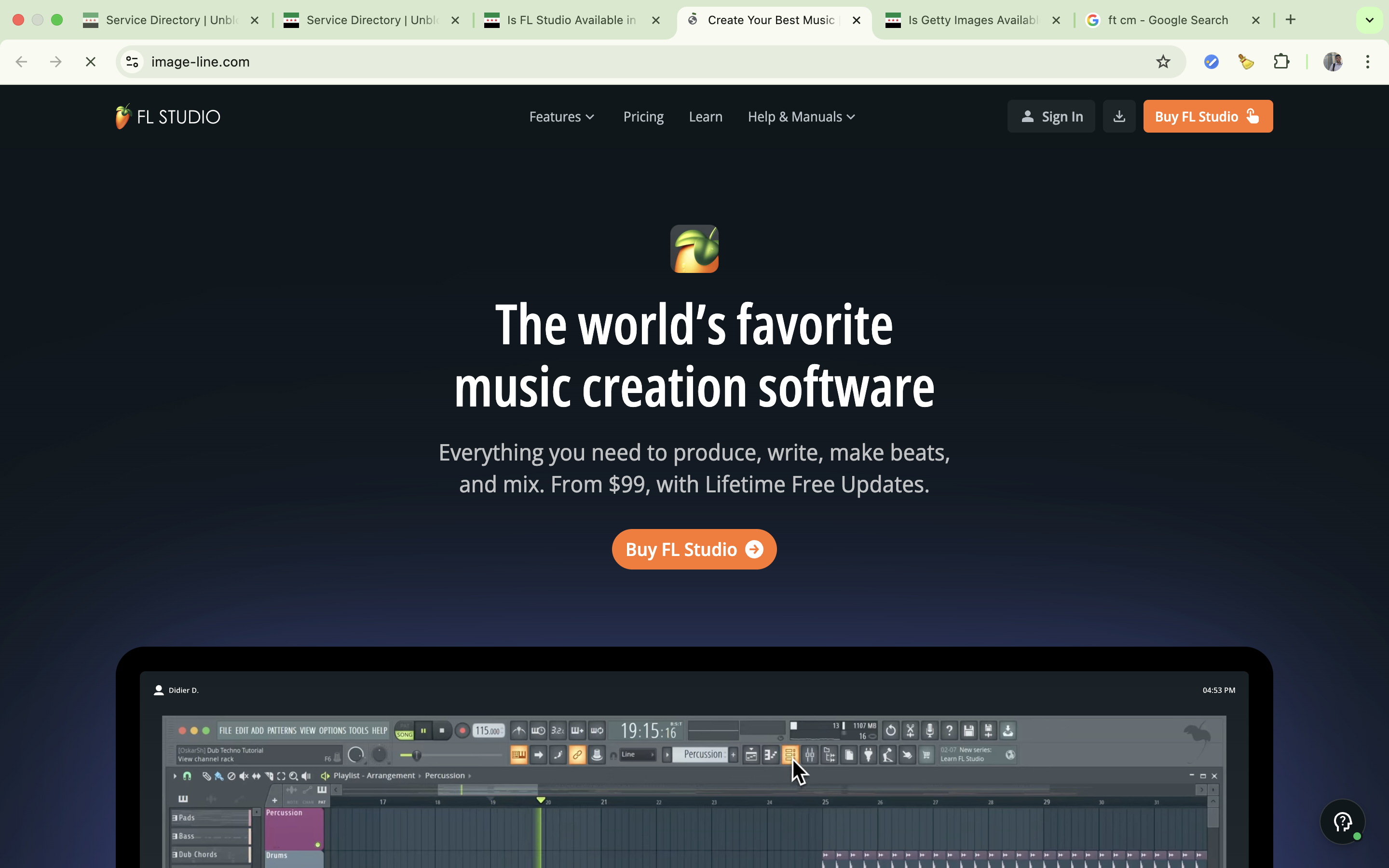This screenshot has width=1389, height=868.
Task: Open the Pricing page
Action: coord(643,117)
